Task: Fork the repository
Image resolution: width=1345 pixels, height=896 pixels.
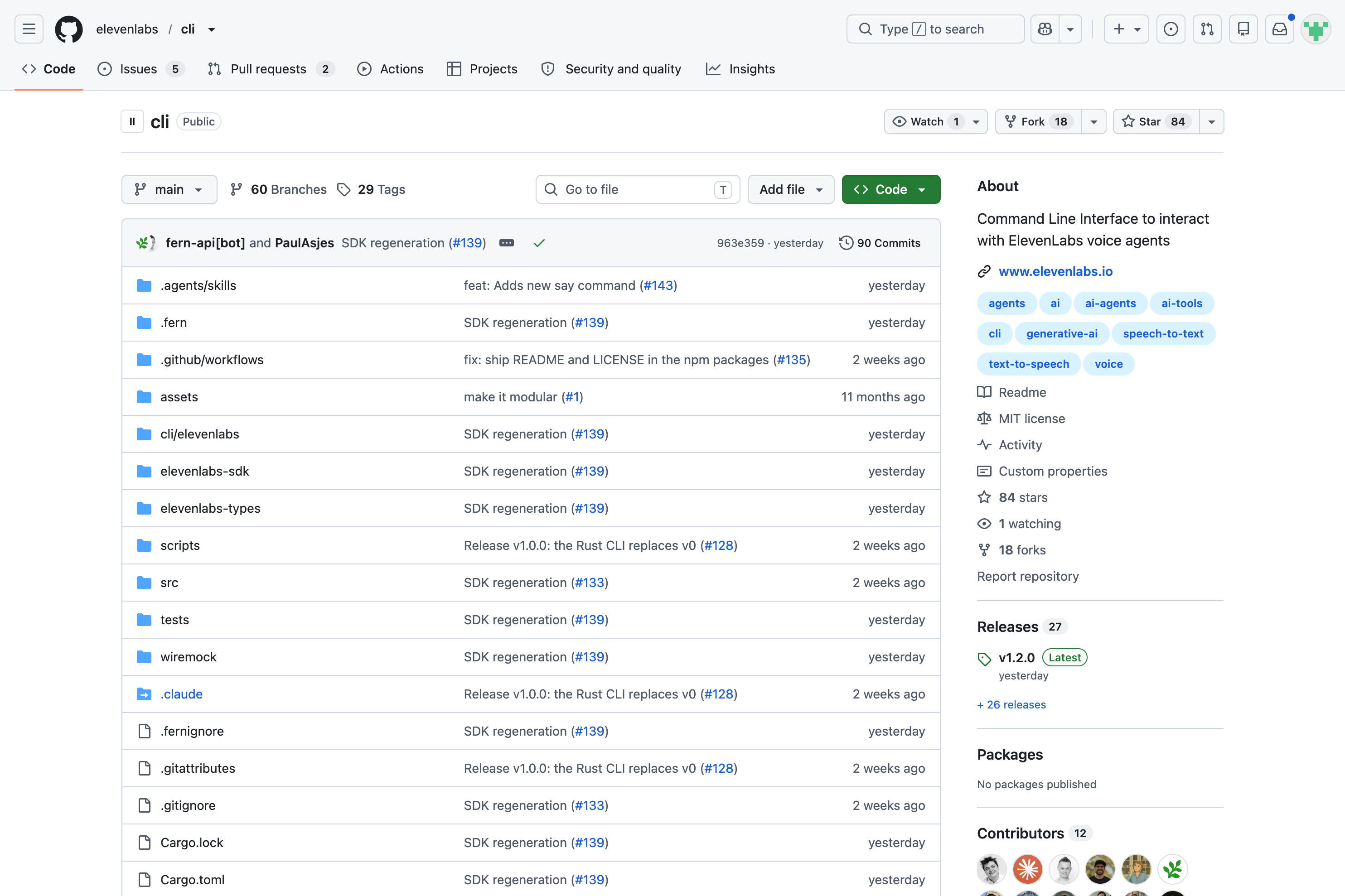Action: pos(1039,122)
